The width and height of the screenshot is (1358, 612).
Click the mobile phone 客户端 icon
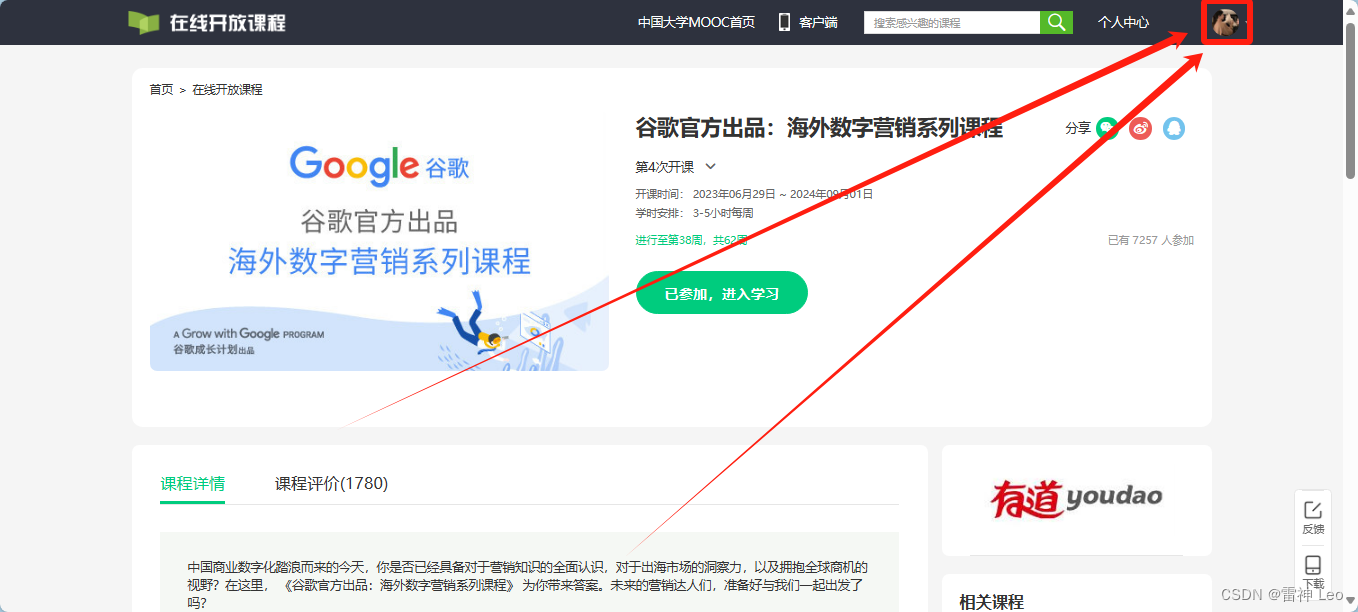pyautogui.click(x=785, y=22)
